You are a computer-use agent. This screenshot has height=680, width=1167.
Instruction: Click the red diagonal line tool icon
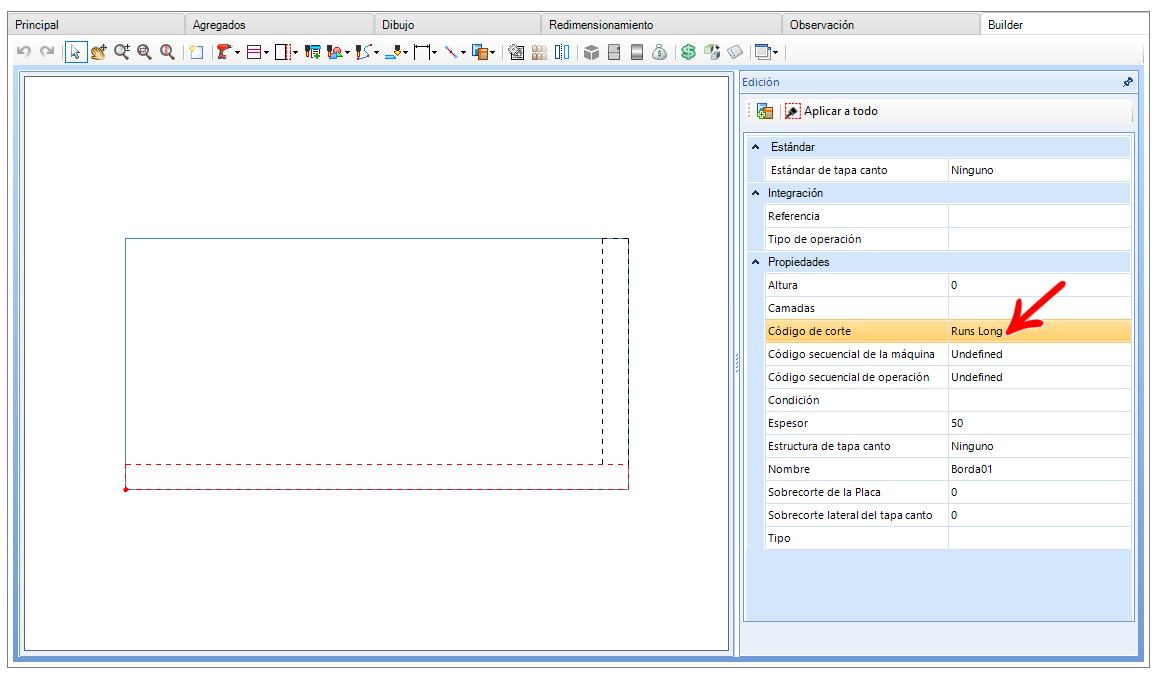coord(451,51)
